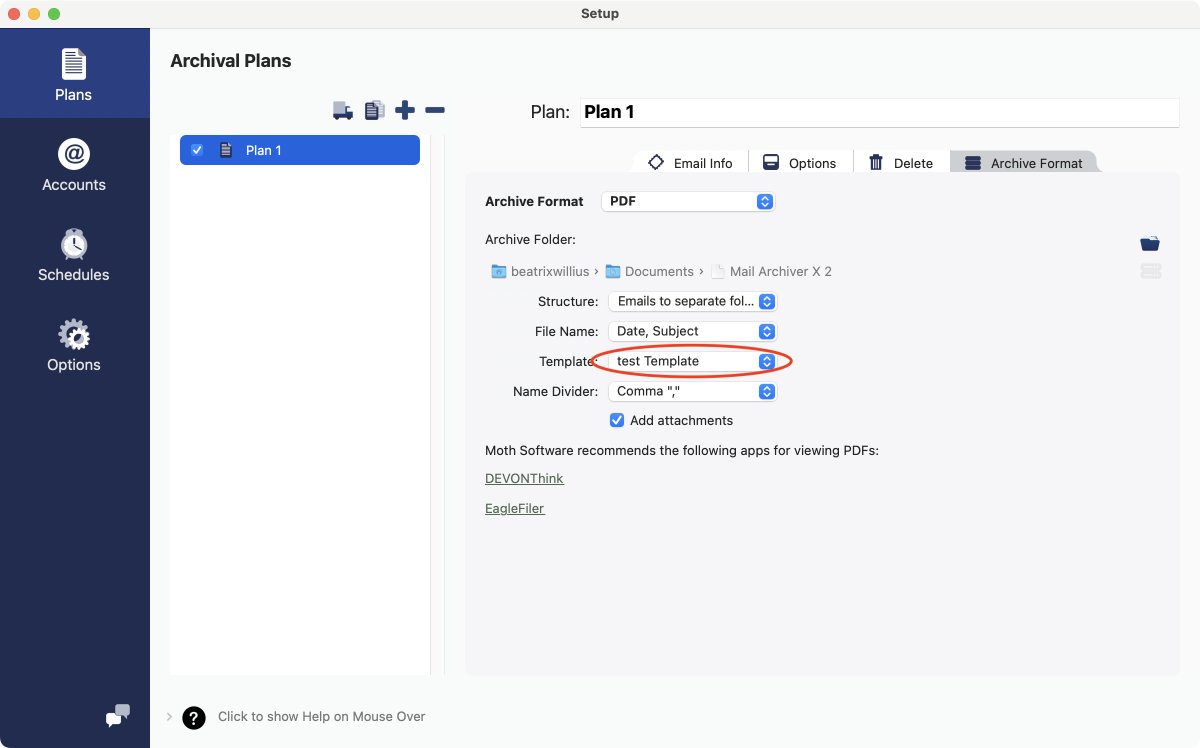Open the Archive Format PDF dropdown
Image resolution: width=1200 pixels, height=748 pixels.
(x=688, y=201)
